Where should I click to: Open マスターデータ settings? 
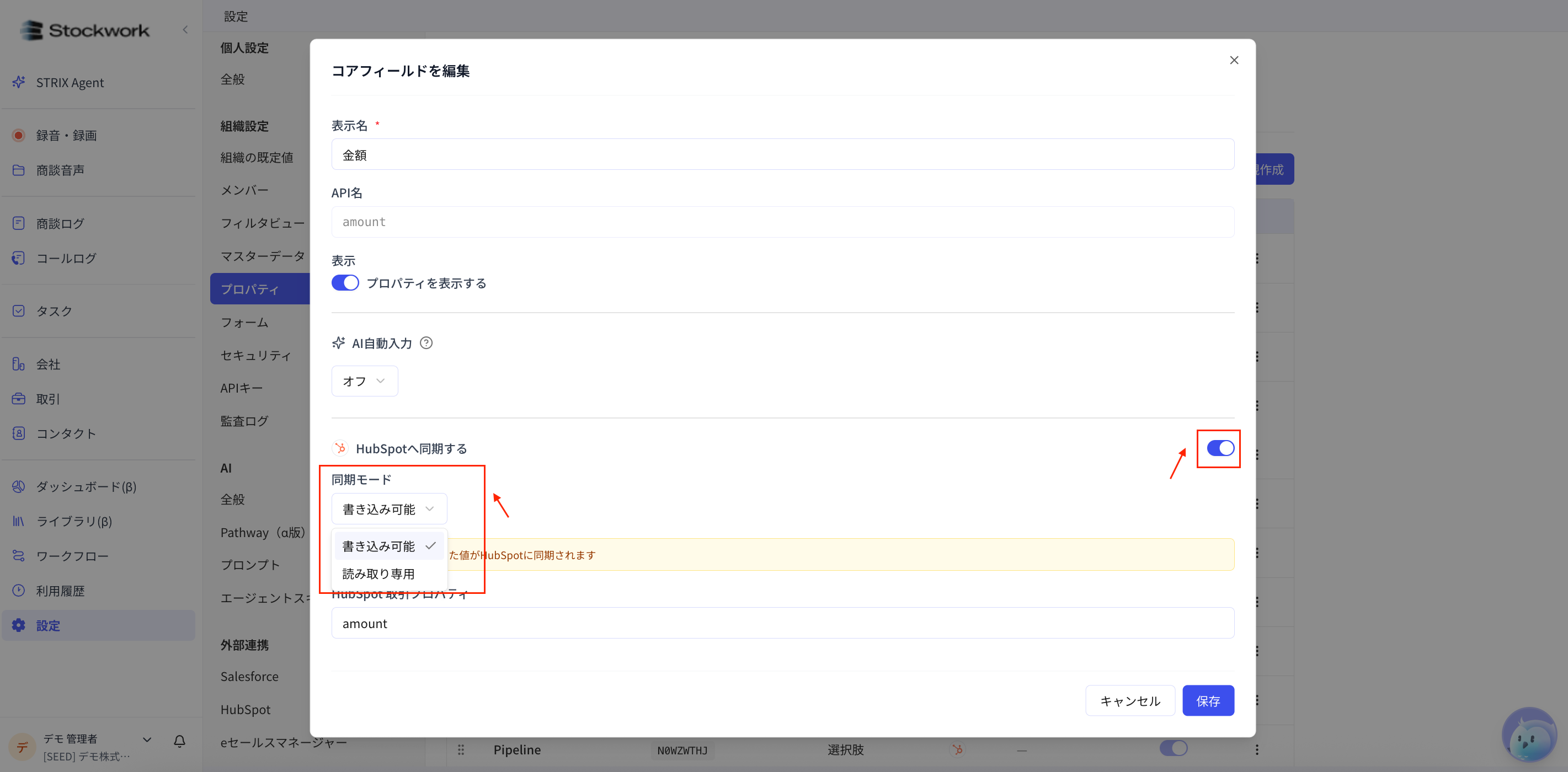(263, 255)
